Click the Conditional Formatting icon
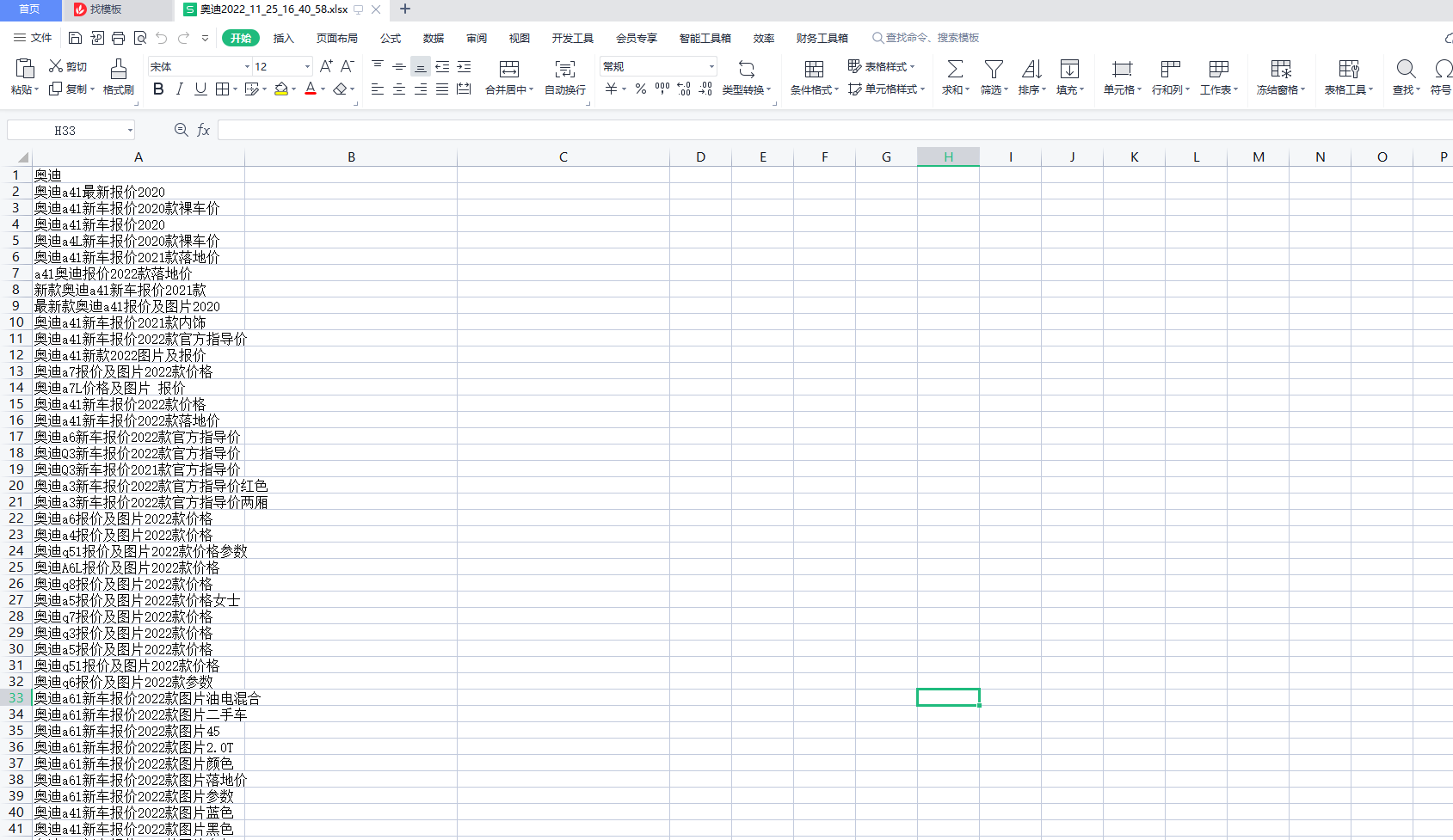The image size is (1453, 840). click(814, 69)
